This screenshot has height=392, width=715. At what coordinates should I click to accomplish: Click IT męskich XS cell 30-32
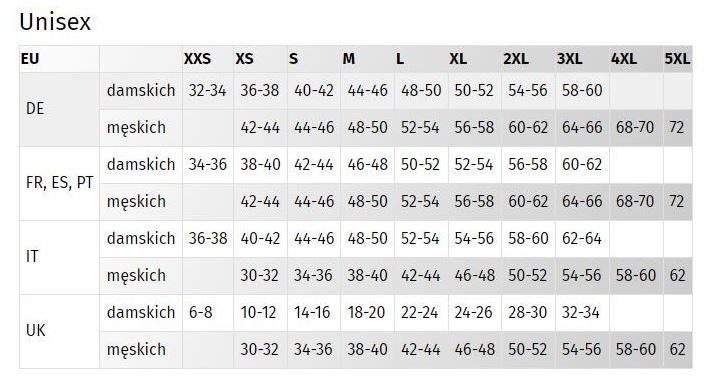tap(259, 275)
